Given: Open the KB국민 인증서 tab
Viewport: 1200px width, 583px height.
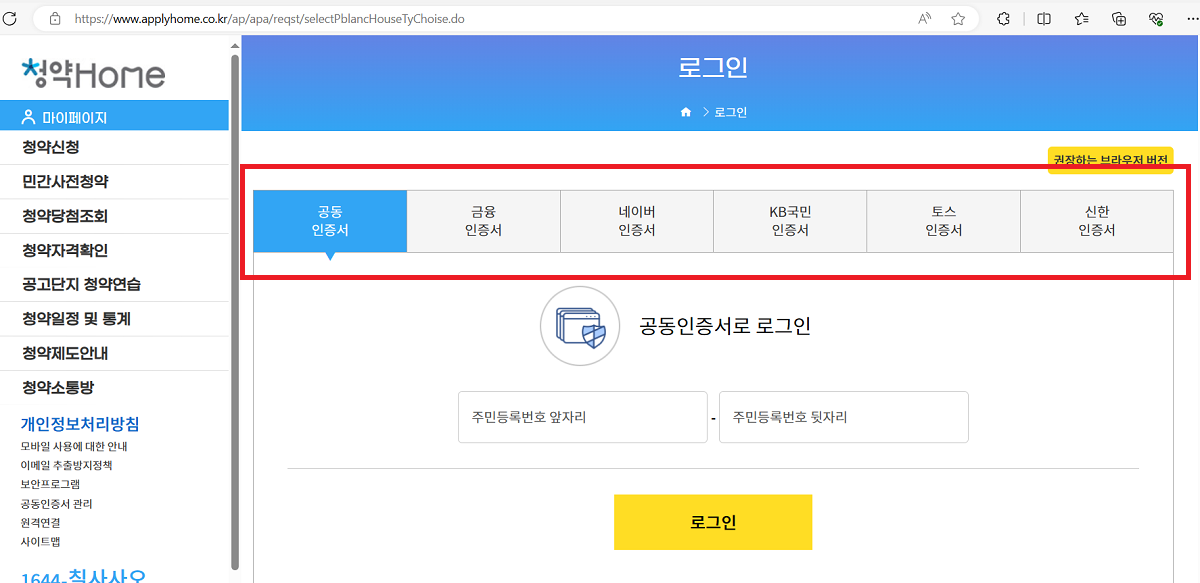Looking at the screenshot, I should tap(790, 221).
